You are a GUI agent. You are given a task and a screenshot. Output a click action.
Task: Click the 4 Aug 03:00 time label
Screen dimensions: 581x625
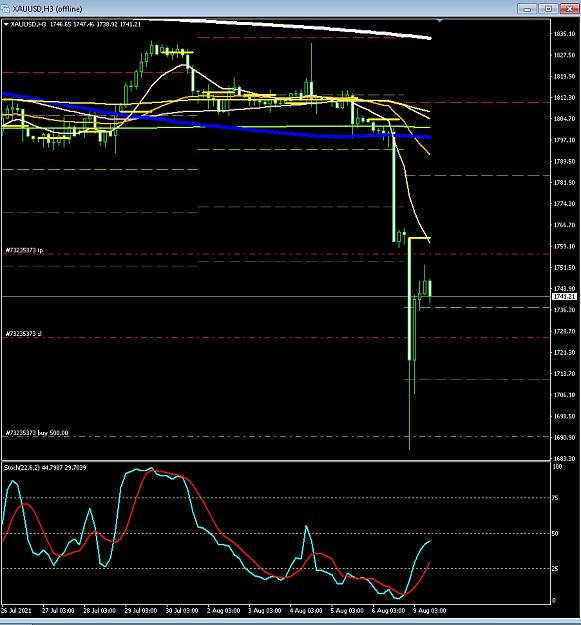point(306,611)
